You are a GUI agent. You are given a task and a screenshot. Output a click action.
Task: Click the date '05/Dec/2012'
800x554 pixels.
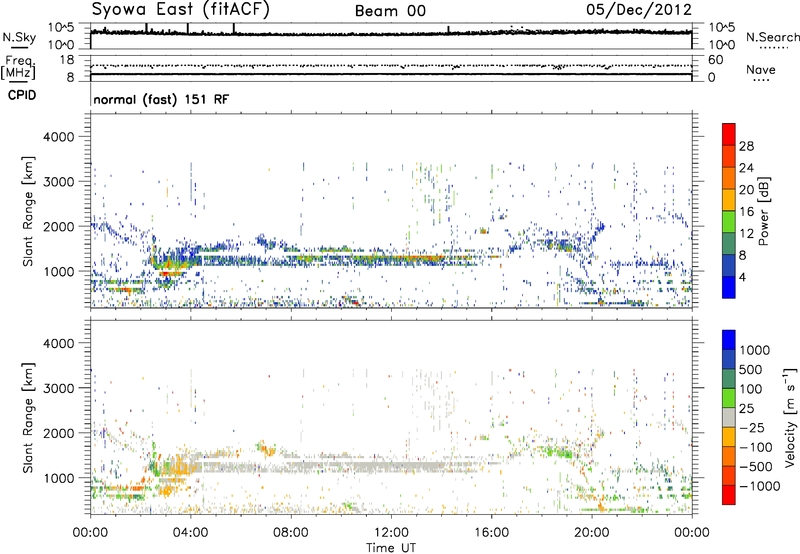pos(639,10)
